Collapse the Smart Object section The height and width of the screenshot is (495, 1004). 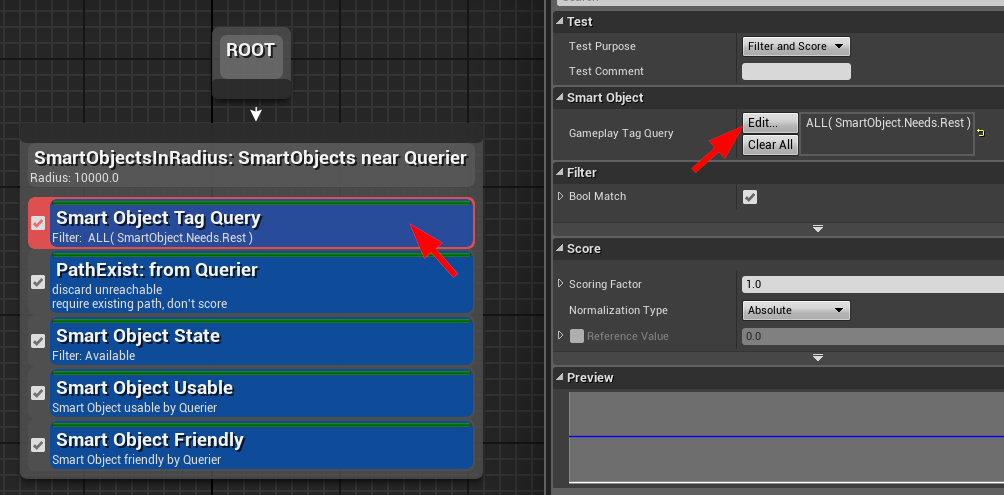pyautogui.click(x=560, y=98)
